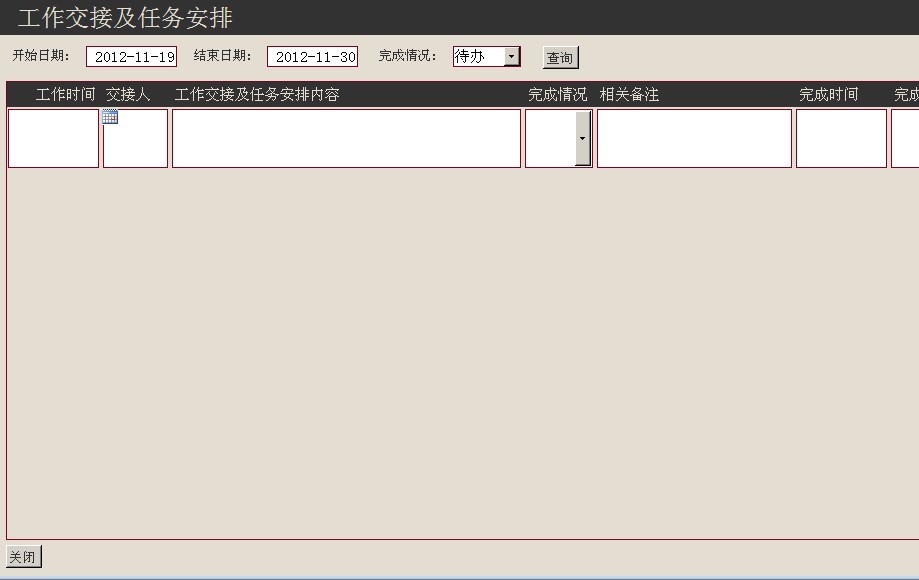
Task: Click the 交接人 column header
Action: pyautogui.click(x=128, y=94)
